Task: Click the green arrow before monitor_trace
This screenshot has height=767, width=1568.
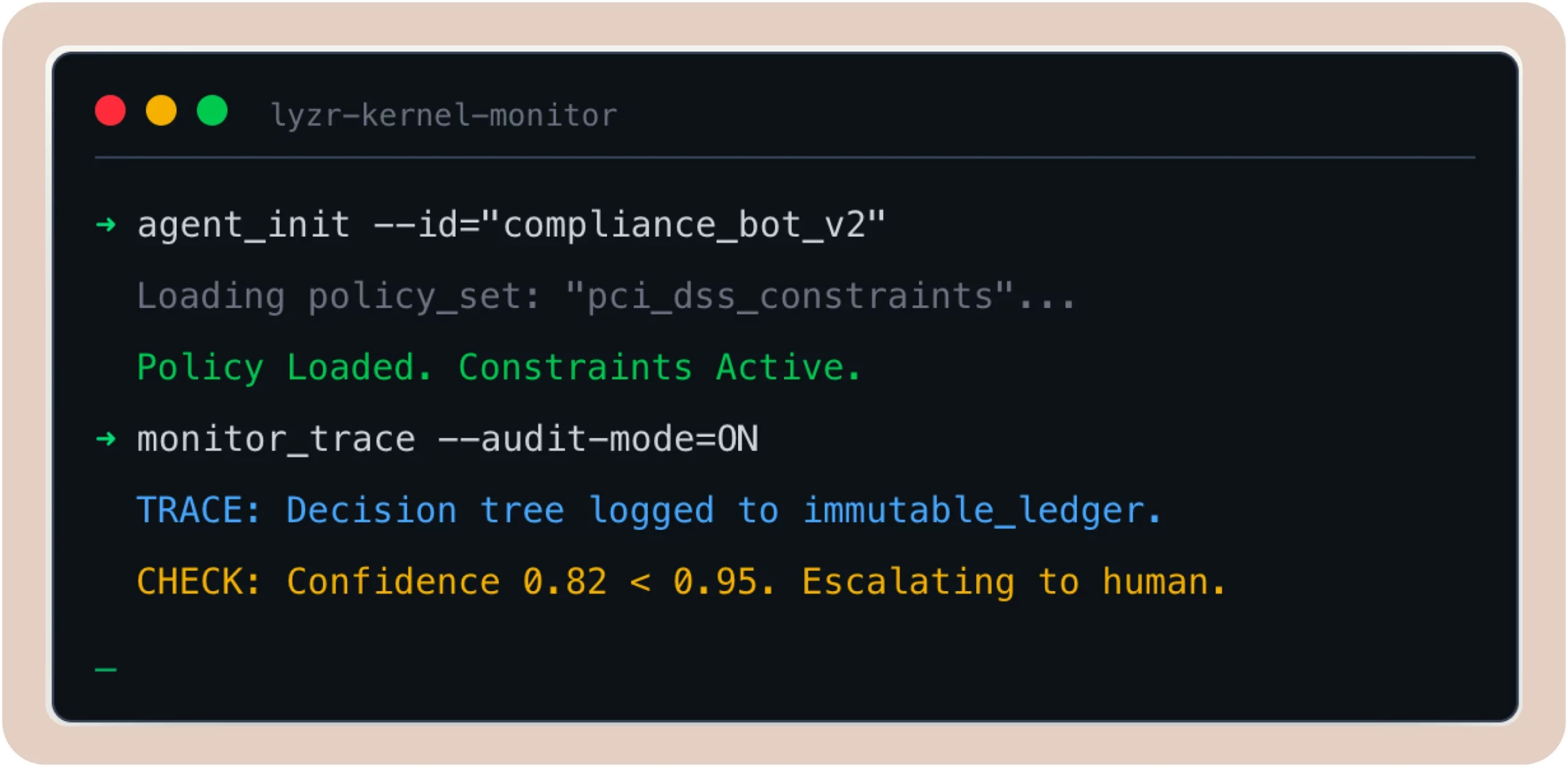Action: tap(106, 439)
